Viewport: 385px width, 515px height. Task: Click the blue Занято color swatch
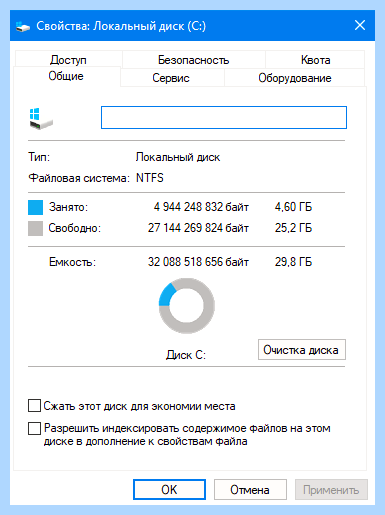pos(35,207)
